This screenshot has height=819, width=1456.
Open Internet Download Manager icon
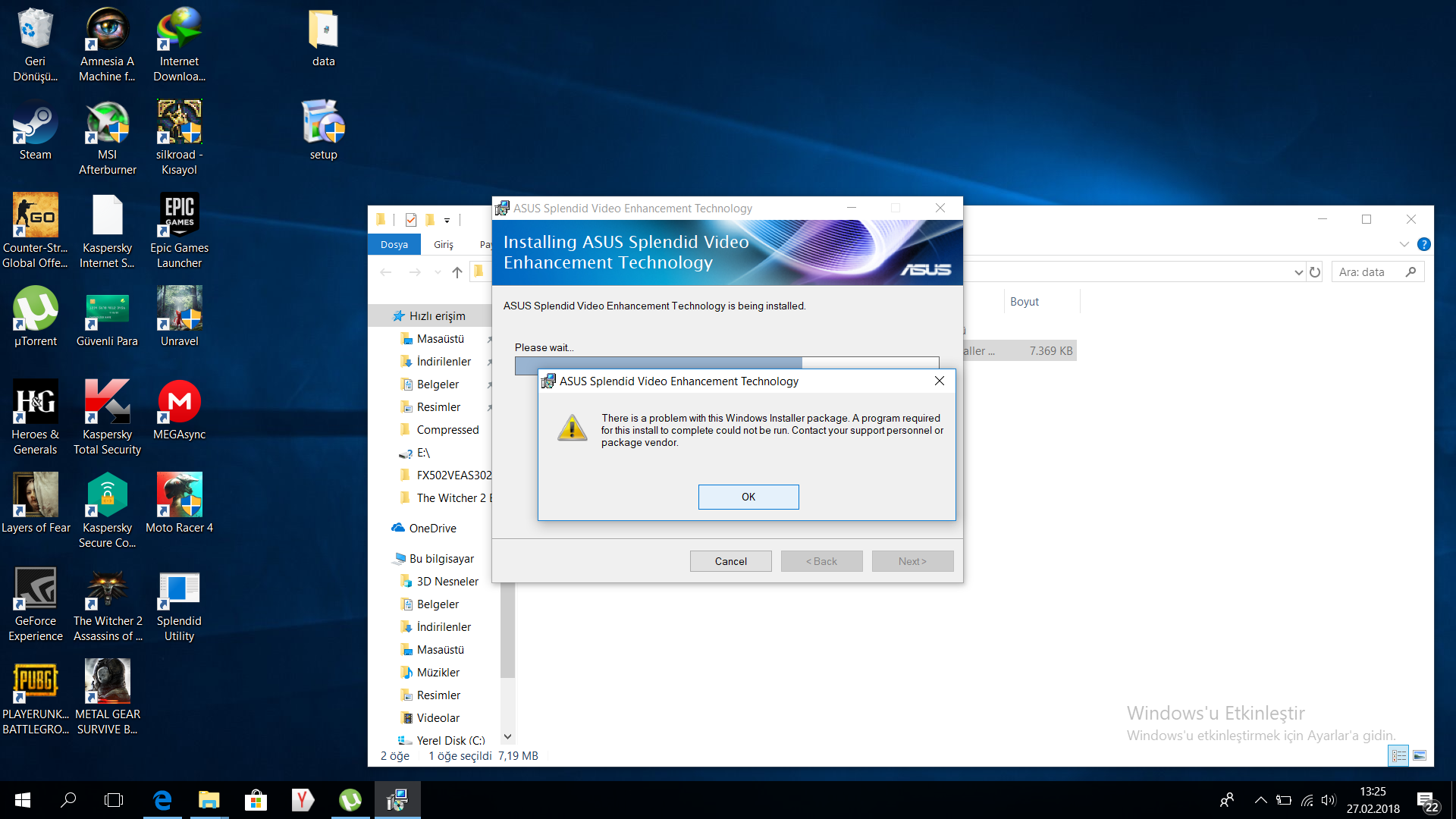(179, 45)
